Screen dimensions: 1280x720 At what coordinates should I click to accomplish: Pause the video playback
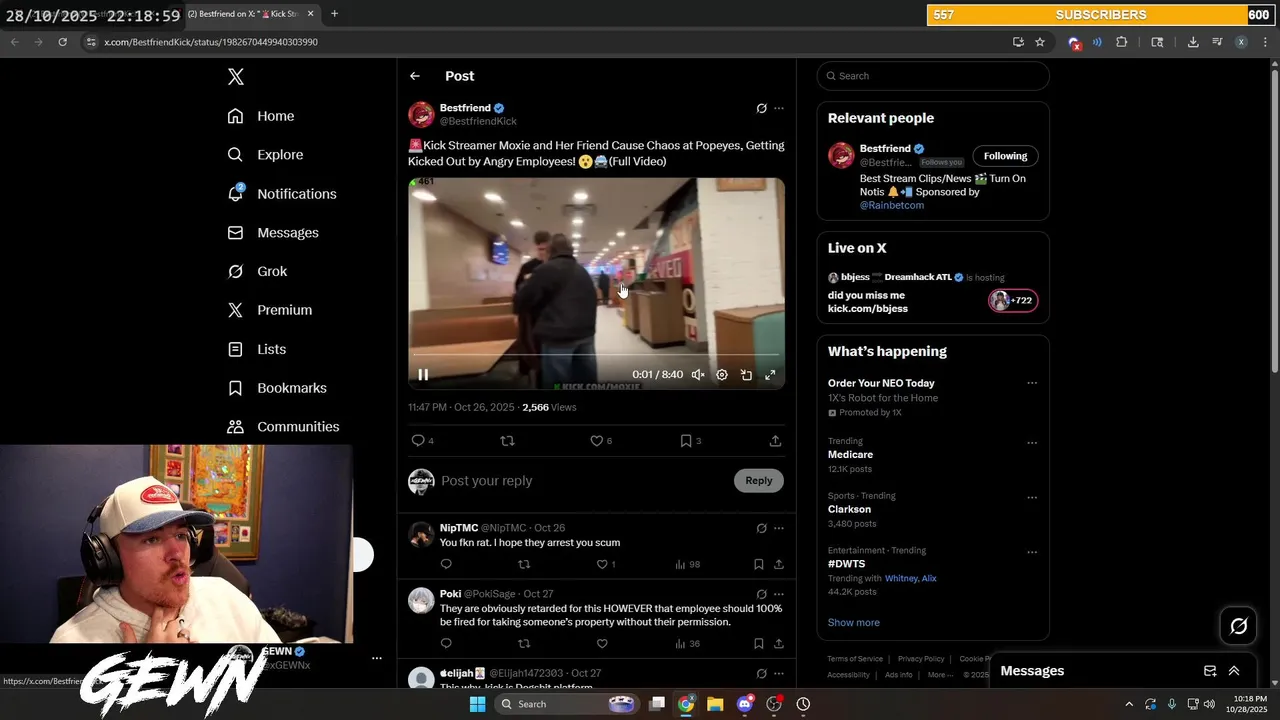[423, 375]
